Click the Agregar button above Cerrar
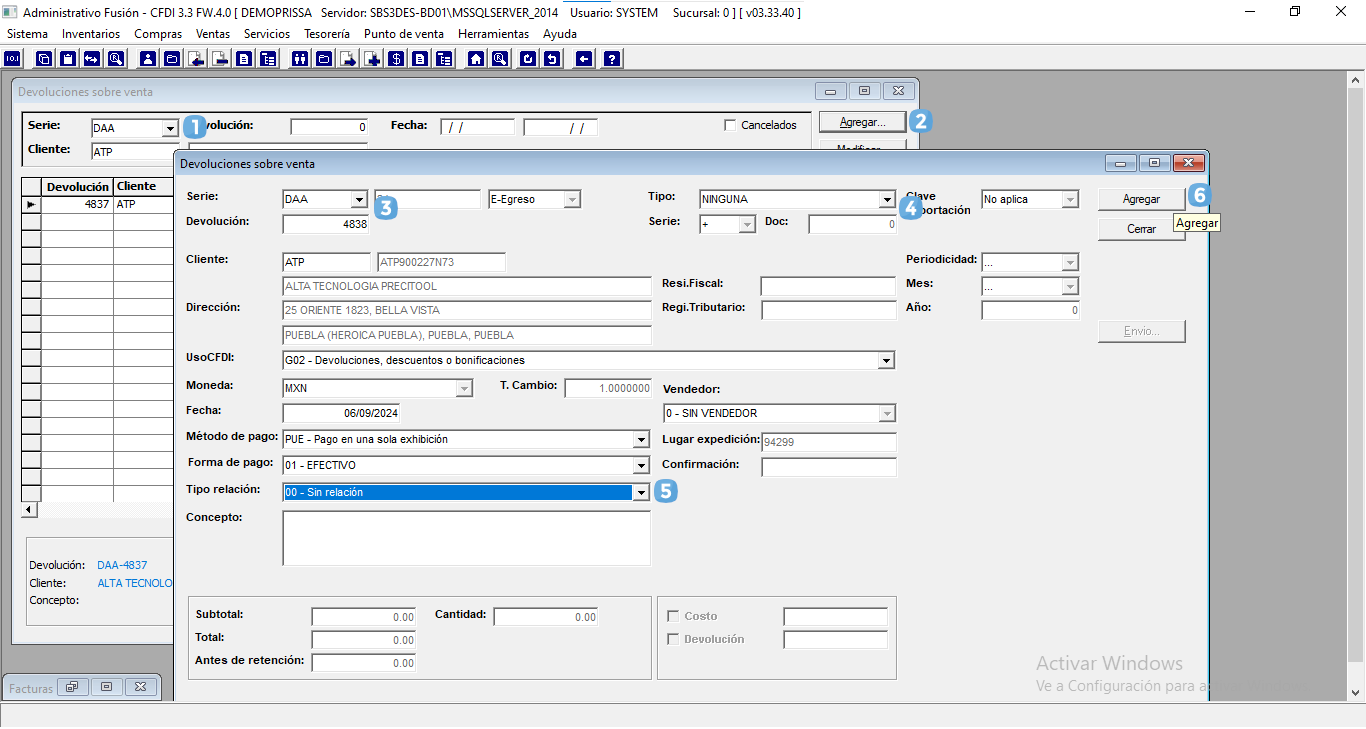Screen dimensions: 1366x729 (x=1141, y=199)
